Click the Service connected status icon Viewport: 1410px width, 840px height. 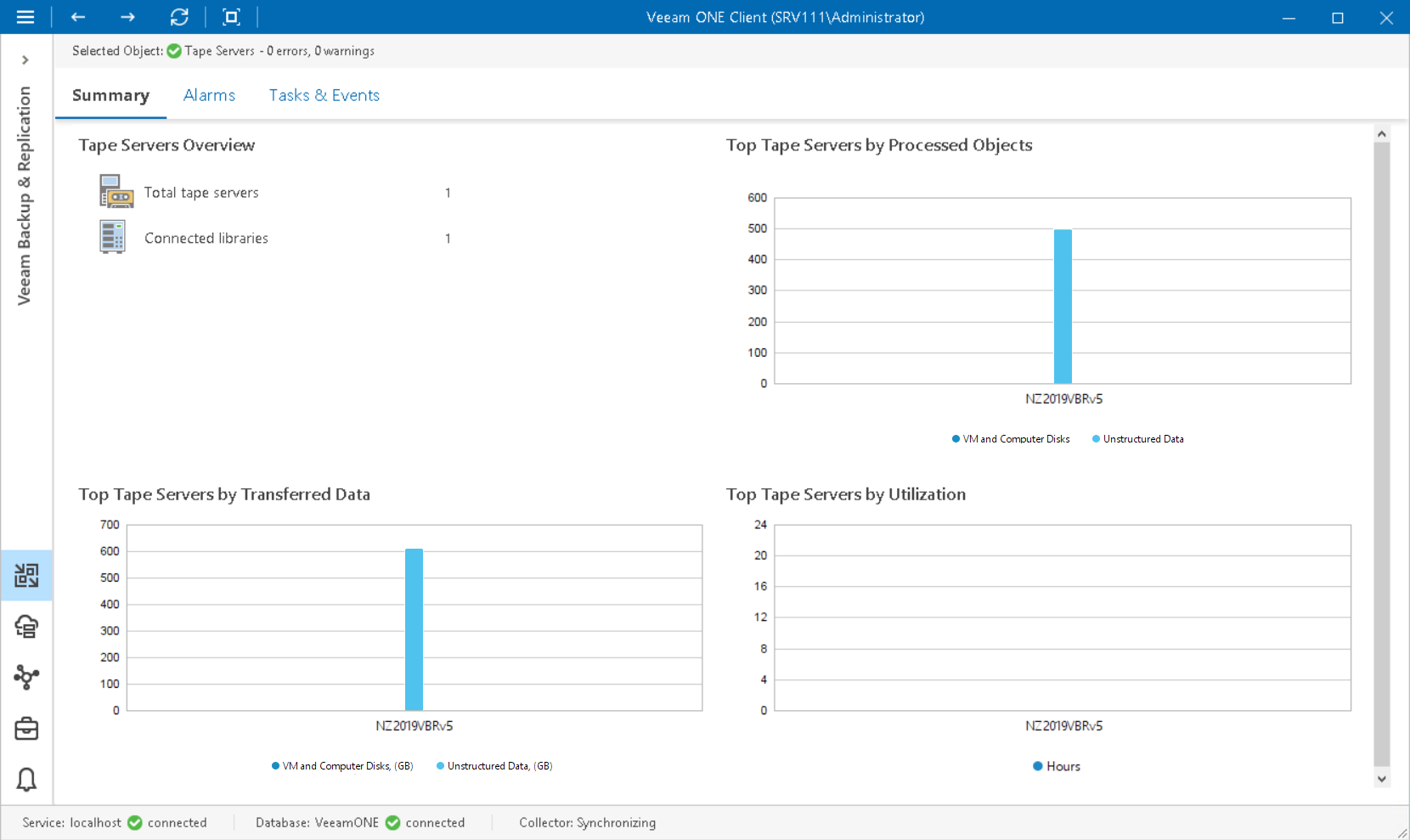[135, 822]
